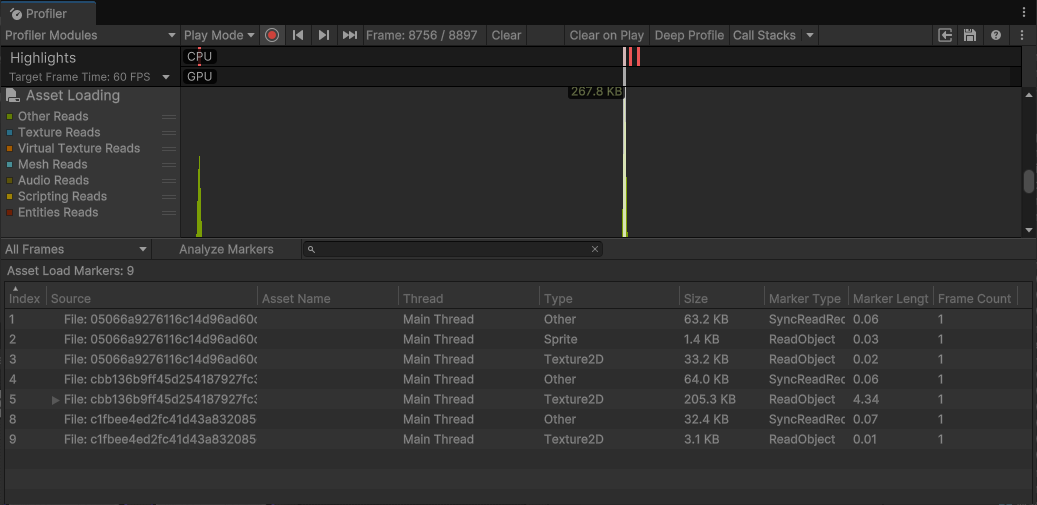The image size is (1037, 505).
Task: Click the Texture Reads color swatch
Action: coord(10,133)
